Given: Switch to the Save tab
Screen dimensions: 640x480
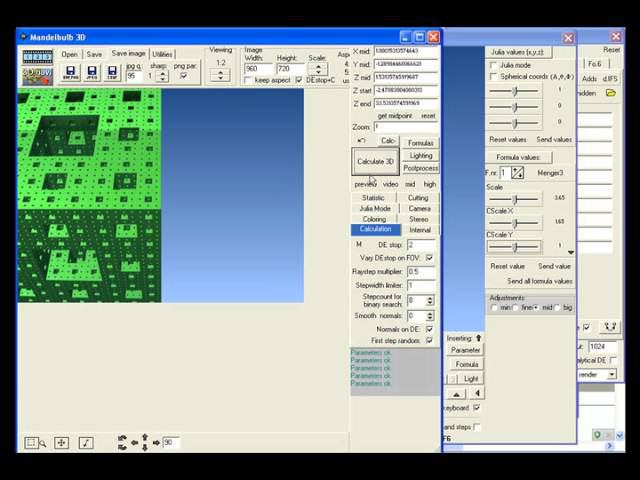Looking at the screenshot, I should (94, 54).
